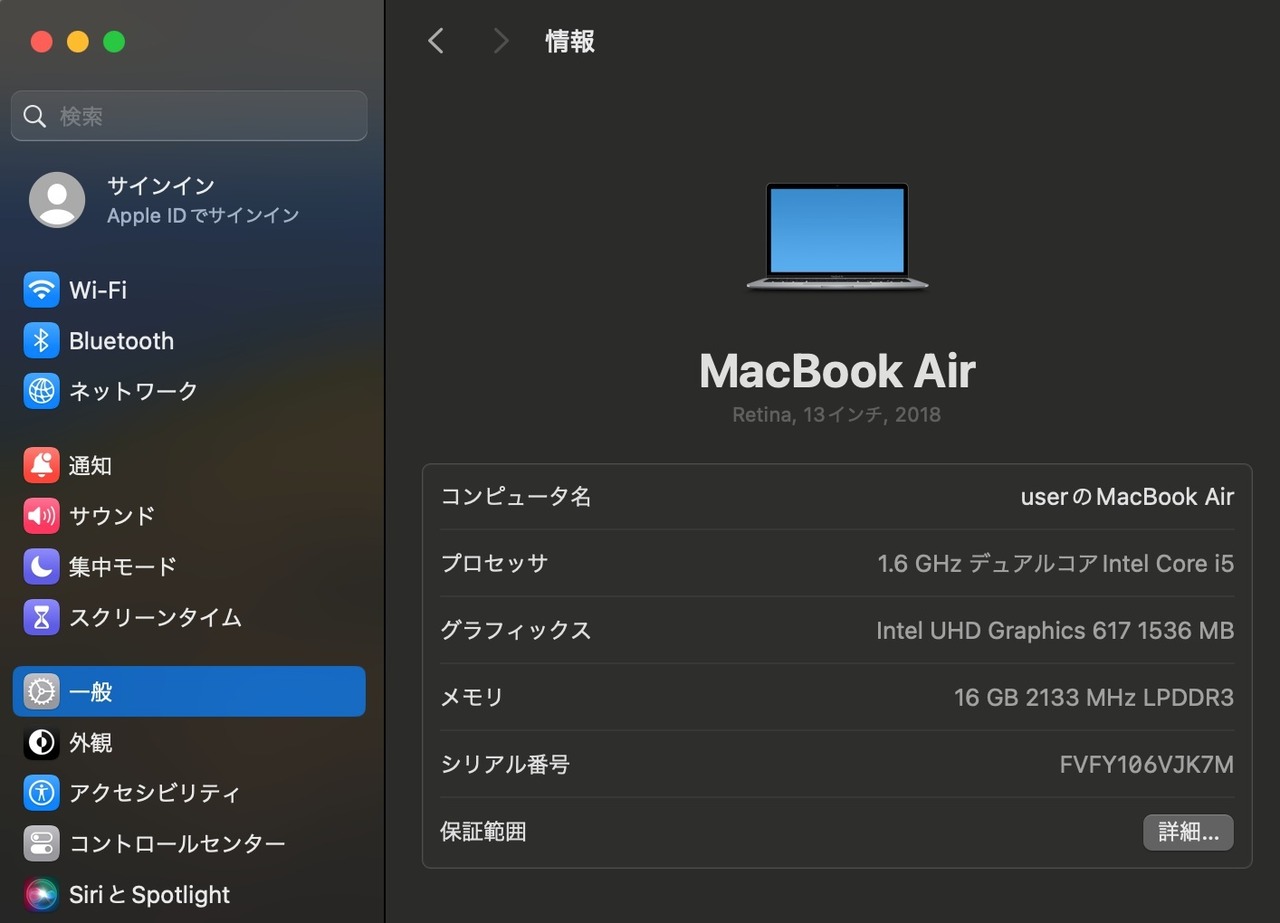Go back with the left chevron
This screenshot has width=1280, height=923.
[436, 41]
